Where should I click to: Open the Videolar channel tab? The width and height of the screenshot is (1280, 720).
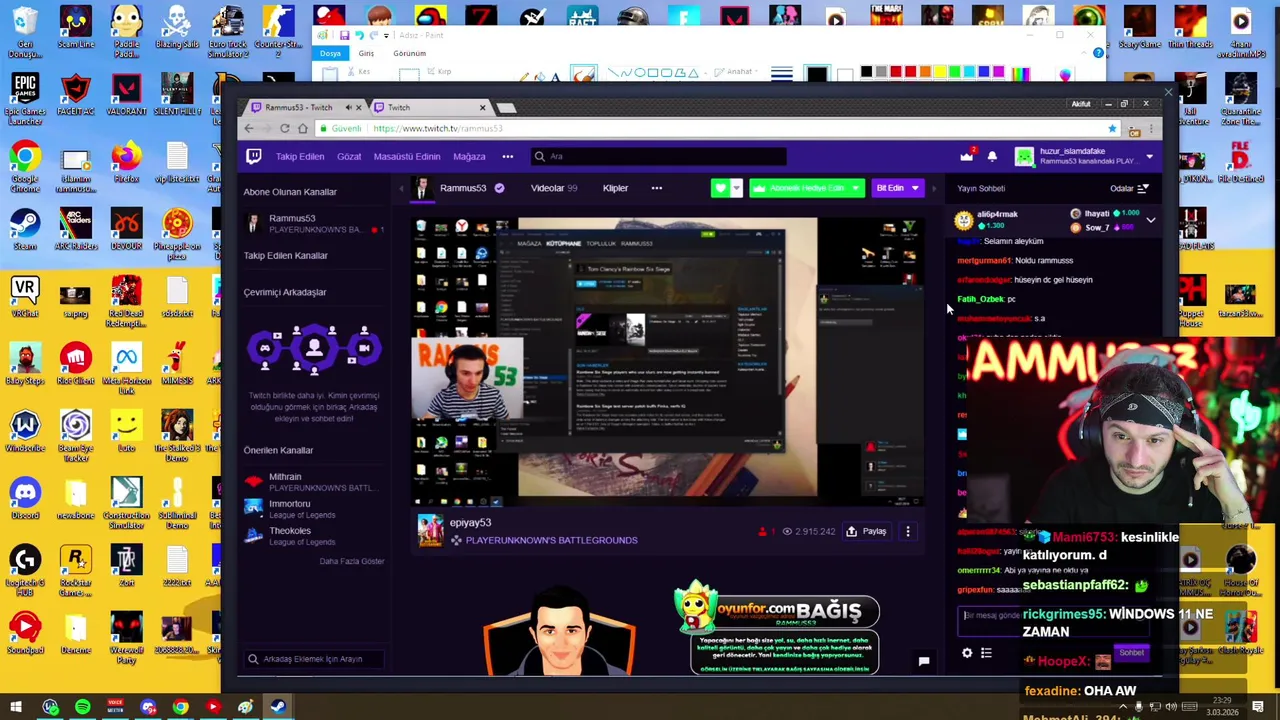[553, 188]
